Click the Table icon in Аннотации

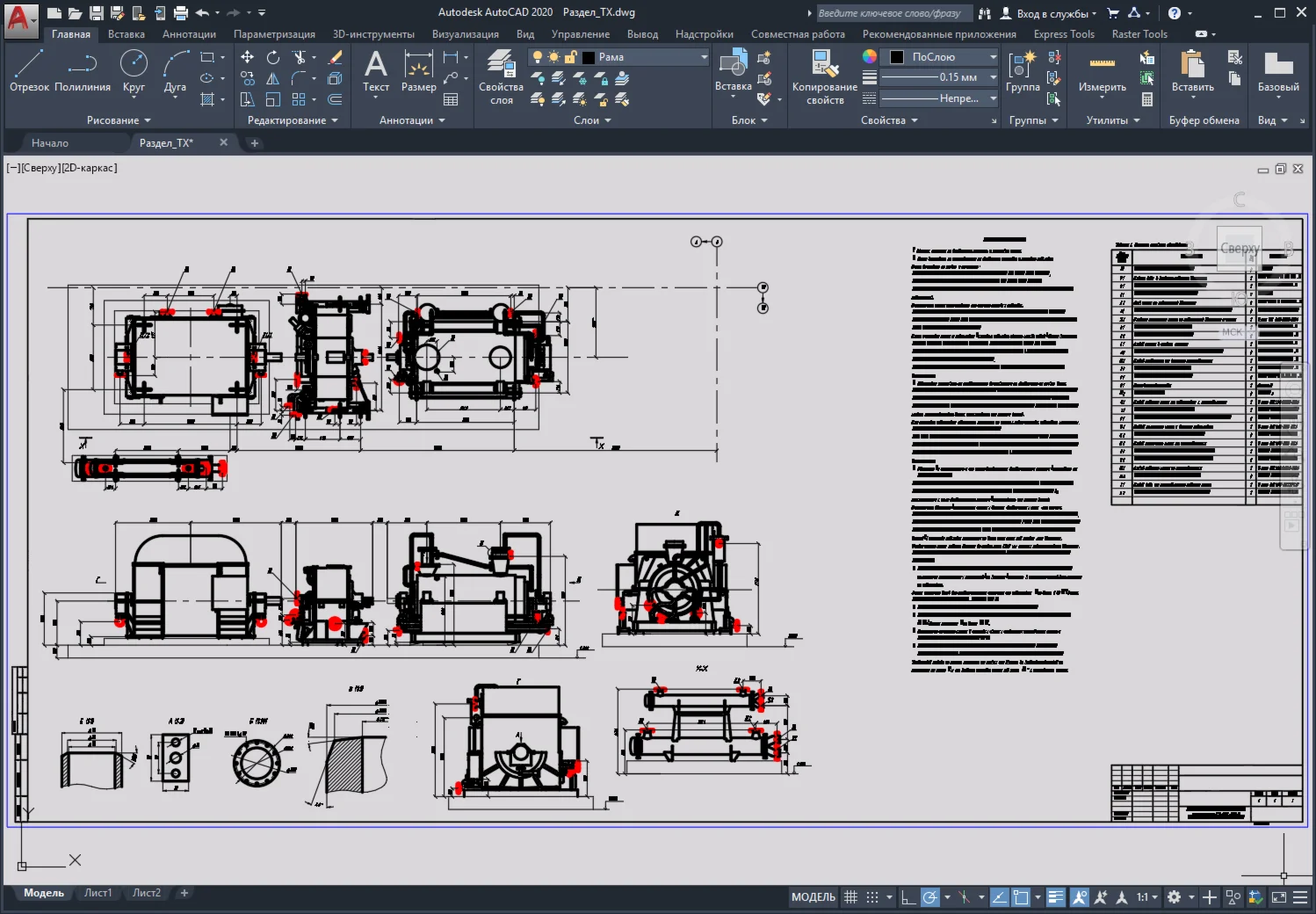point(451,99)
